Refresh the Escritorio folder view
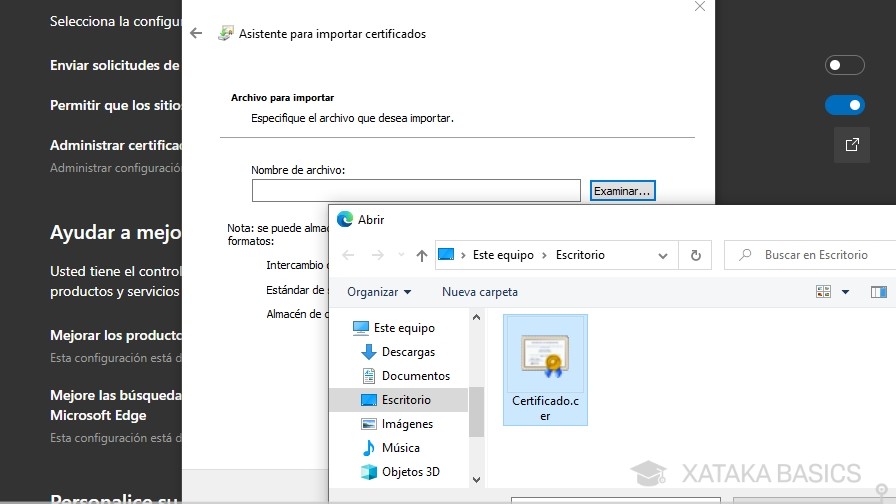 [x=695, y=255]
